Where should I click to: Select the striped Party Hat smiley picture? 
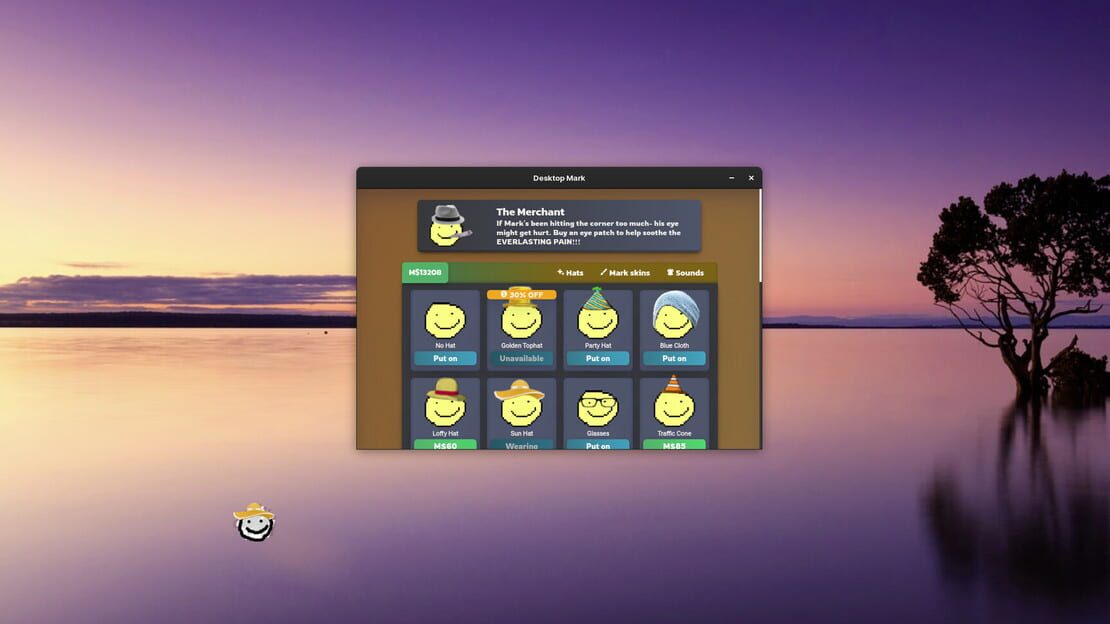tap(598, 313)
